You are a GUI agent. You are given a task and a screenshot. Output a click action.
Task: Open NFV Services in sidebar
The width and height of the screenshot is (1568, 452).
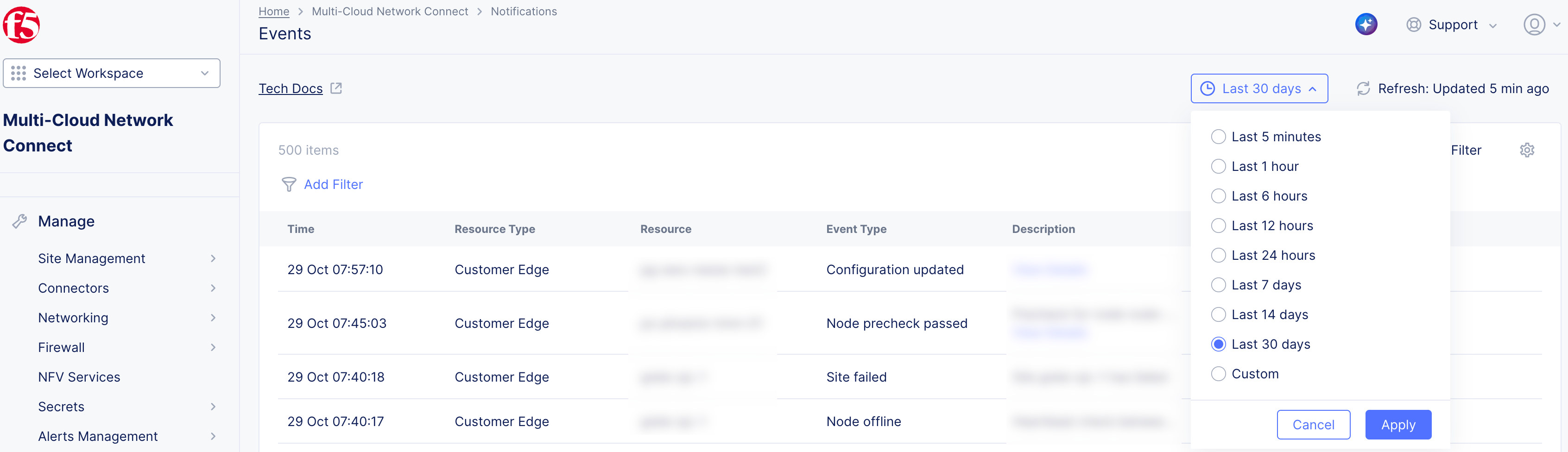[79, 377]
